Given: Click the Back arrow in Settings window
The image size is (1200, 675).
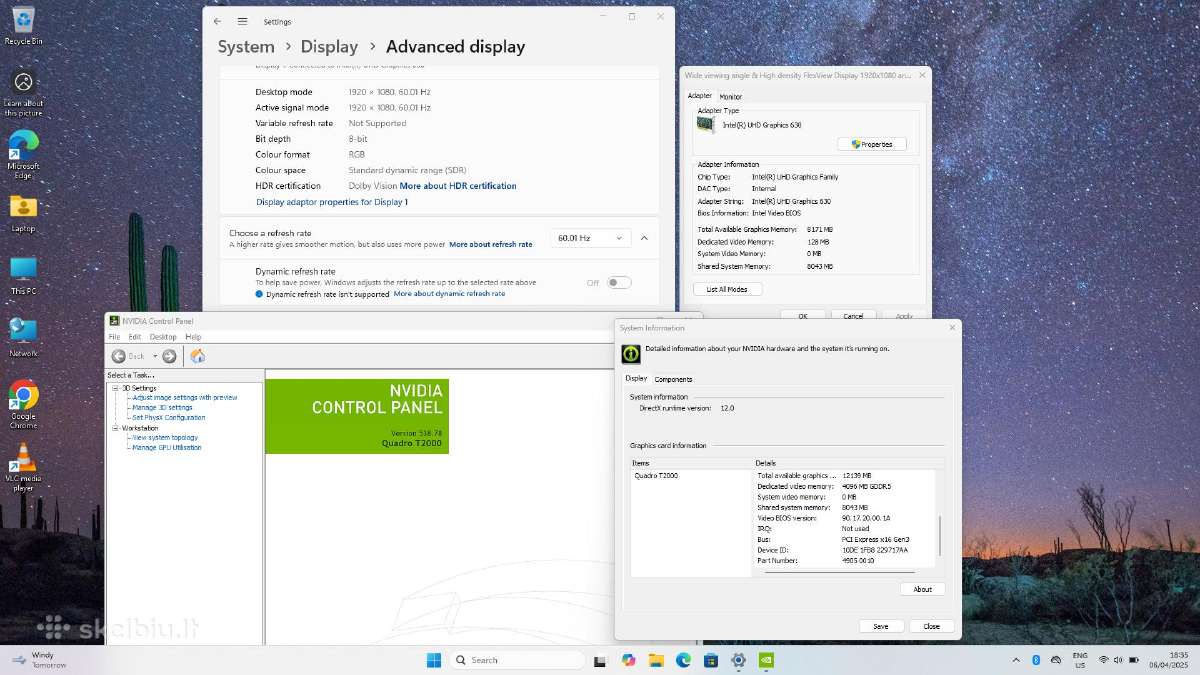Looking at the screenshot, I should tap(218, 21).
